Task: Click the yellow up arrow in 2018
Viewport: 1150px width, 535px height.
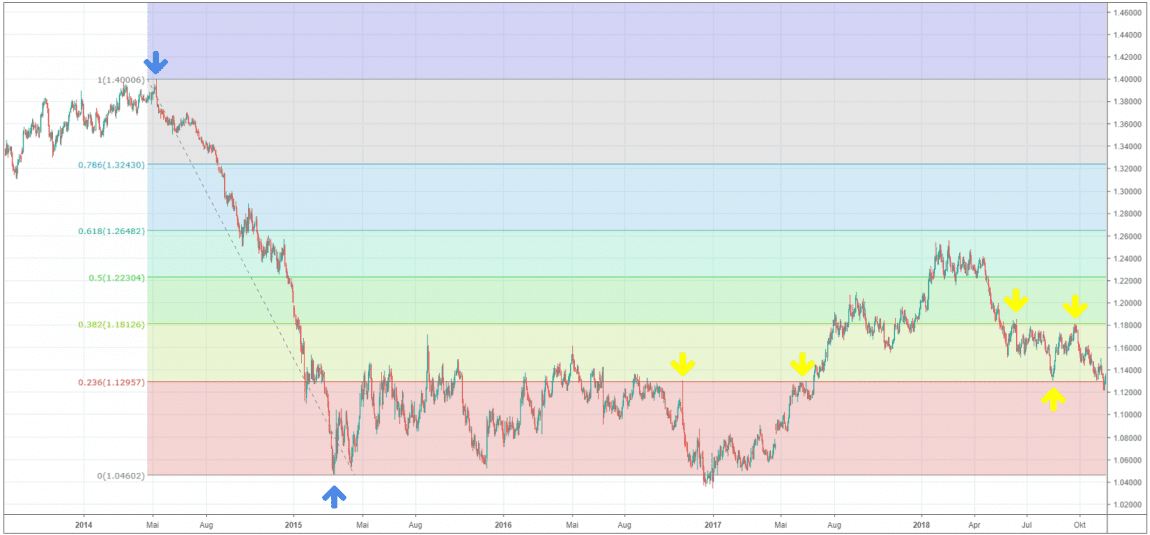Action: [x=1052, y=398]
